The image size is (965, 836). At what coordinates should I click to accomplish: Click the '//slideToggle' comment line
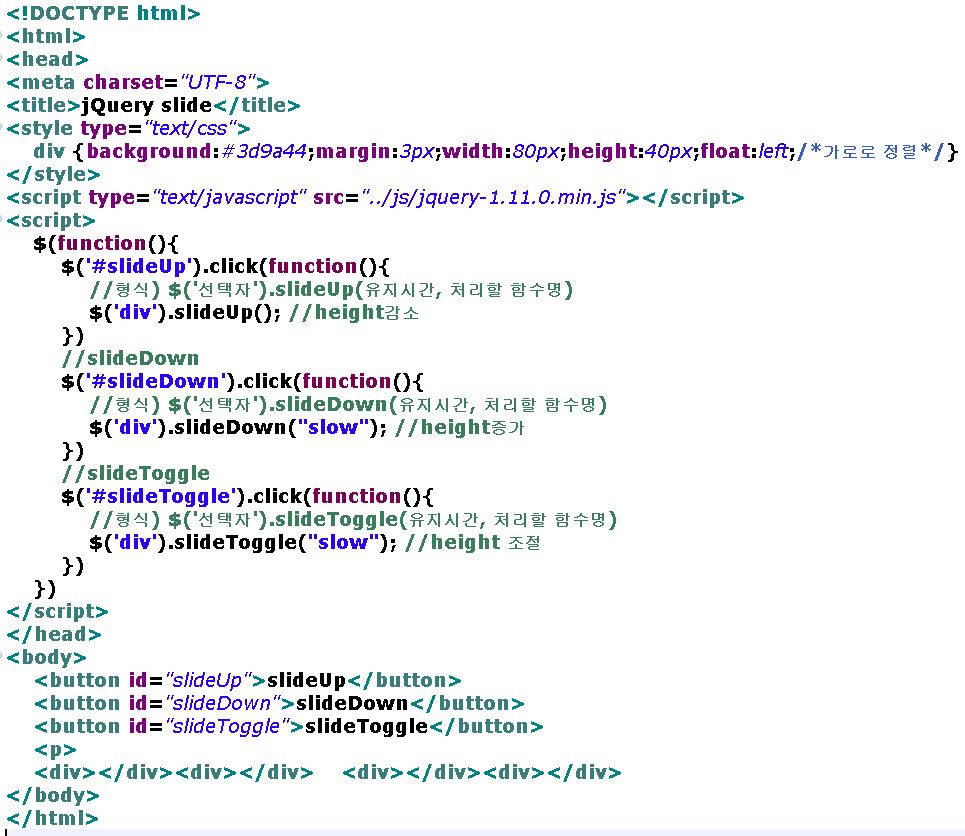[135, 473]
